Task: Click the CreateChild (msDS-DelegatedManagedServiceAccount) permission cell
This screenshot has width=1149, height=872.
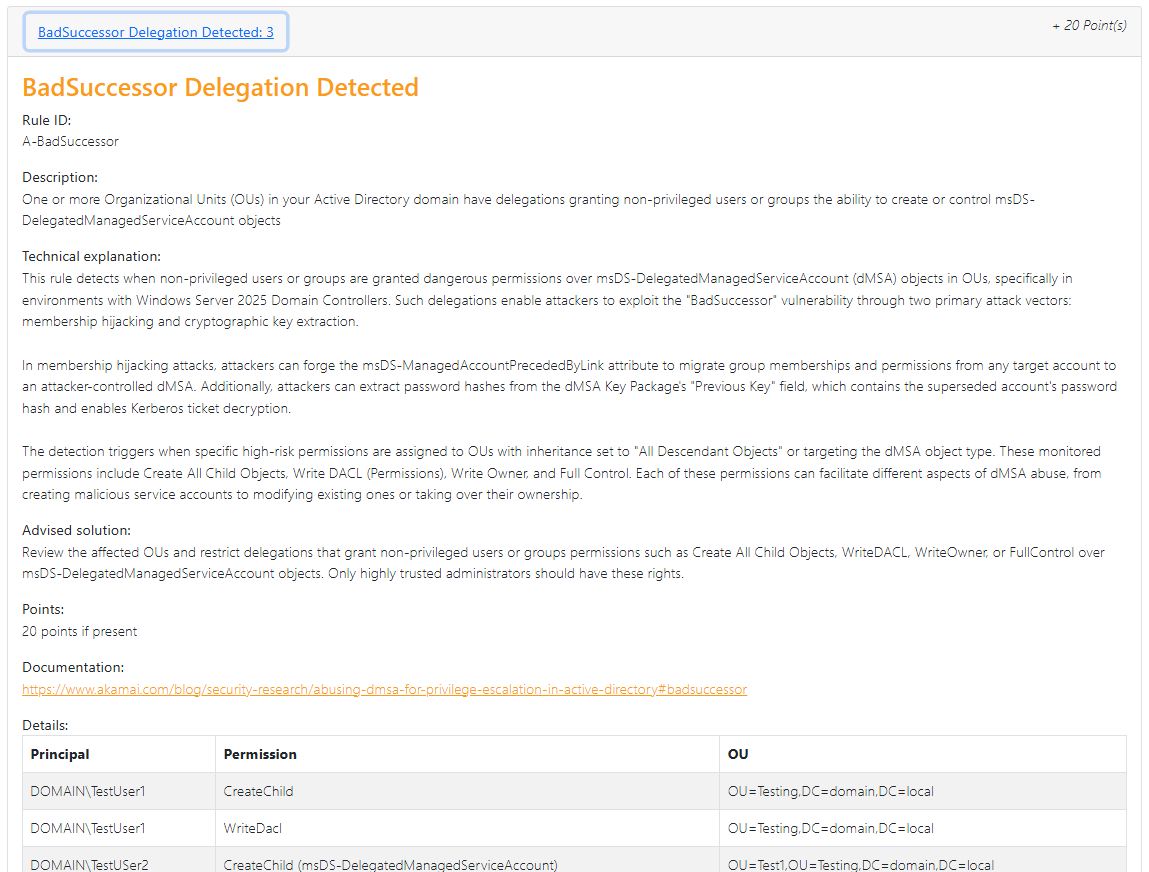Action: pos(390,864)
